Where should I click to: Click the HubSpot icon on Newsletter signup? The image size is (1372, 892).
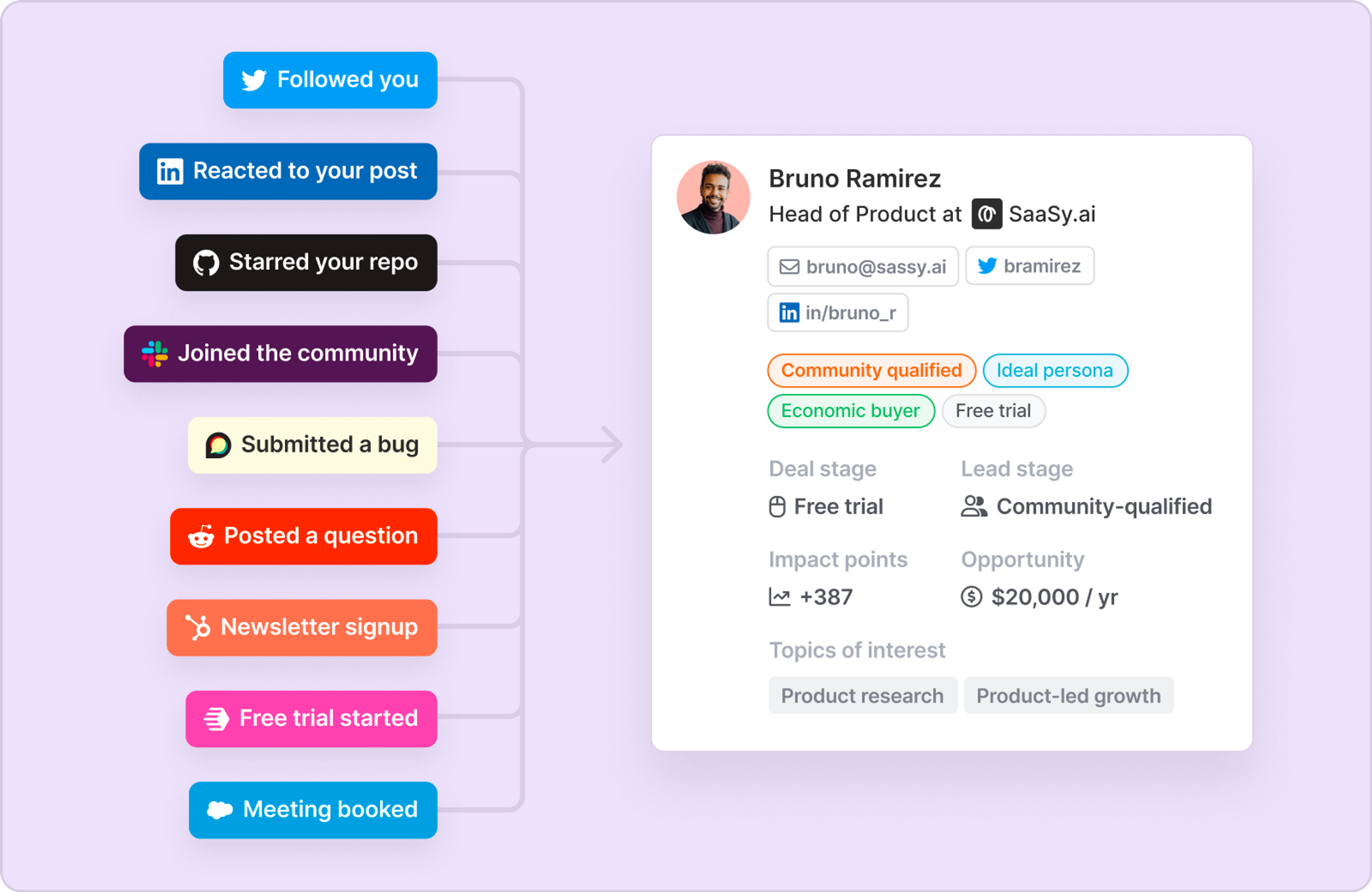[198, 627]
